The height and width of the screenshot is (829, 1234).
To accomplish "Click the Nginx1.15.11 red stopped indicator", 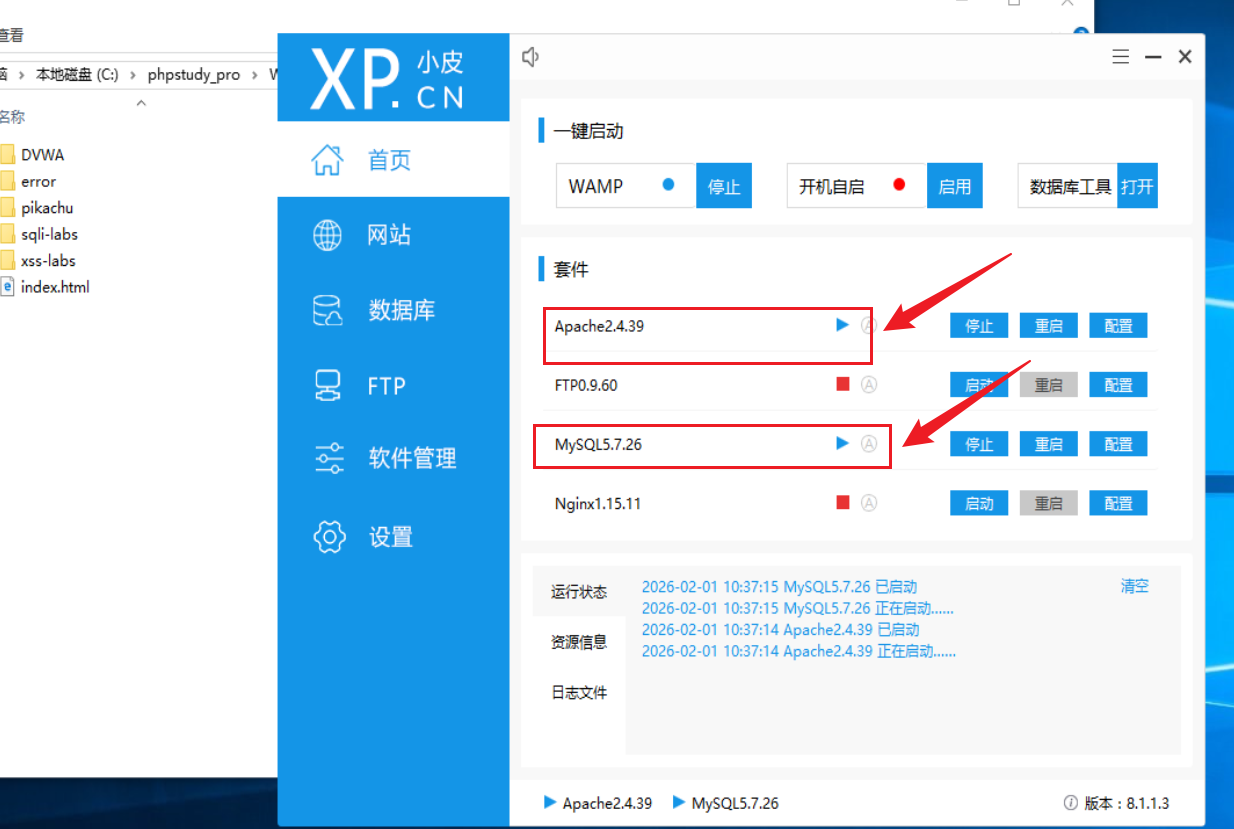I will tap(842, 502).
